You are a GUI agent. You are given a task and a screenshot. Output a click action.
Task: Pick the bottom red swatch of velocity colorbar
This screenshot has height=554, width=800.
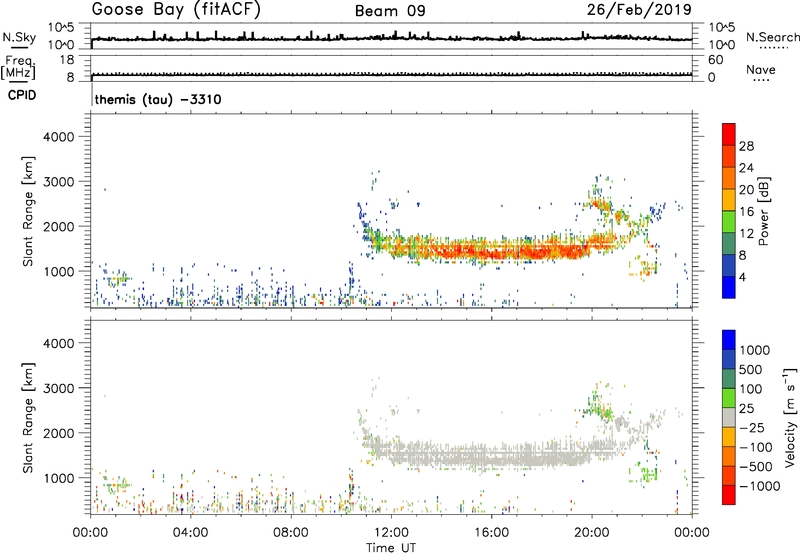(x=729, y=495)
